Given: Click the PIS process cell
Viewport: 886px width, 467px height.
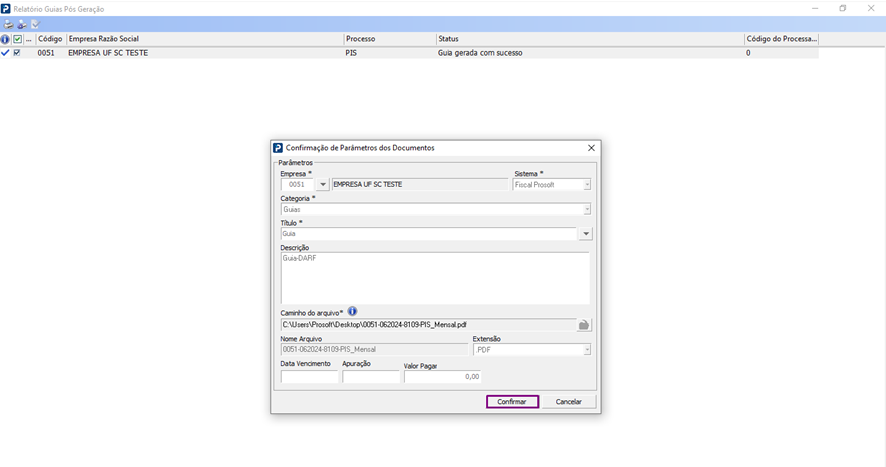Looking at the screenshot, I should (351, 53).
